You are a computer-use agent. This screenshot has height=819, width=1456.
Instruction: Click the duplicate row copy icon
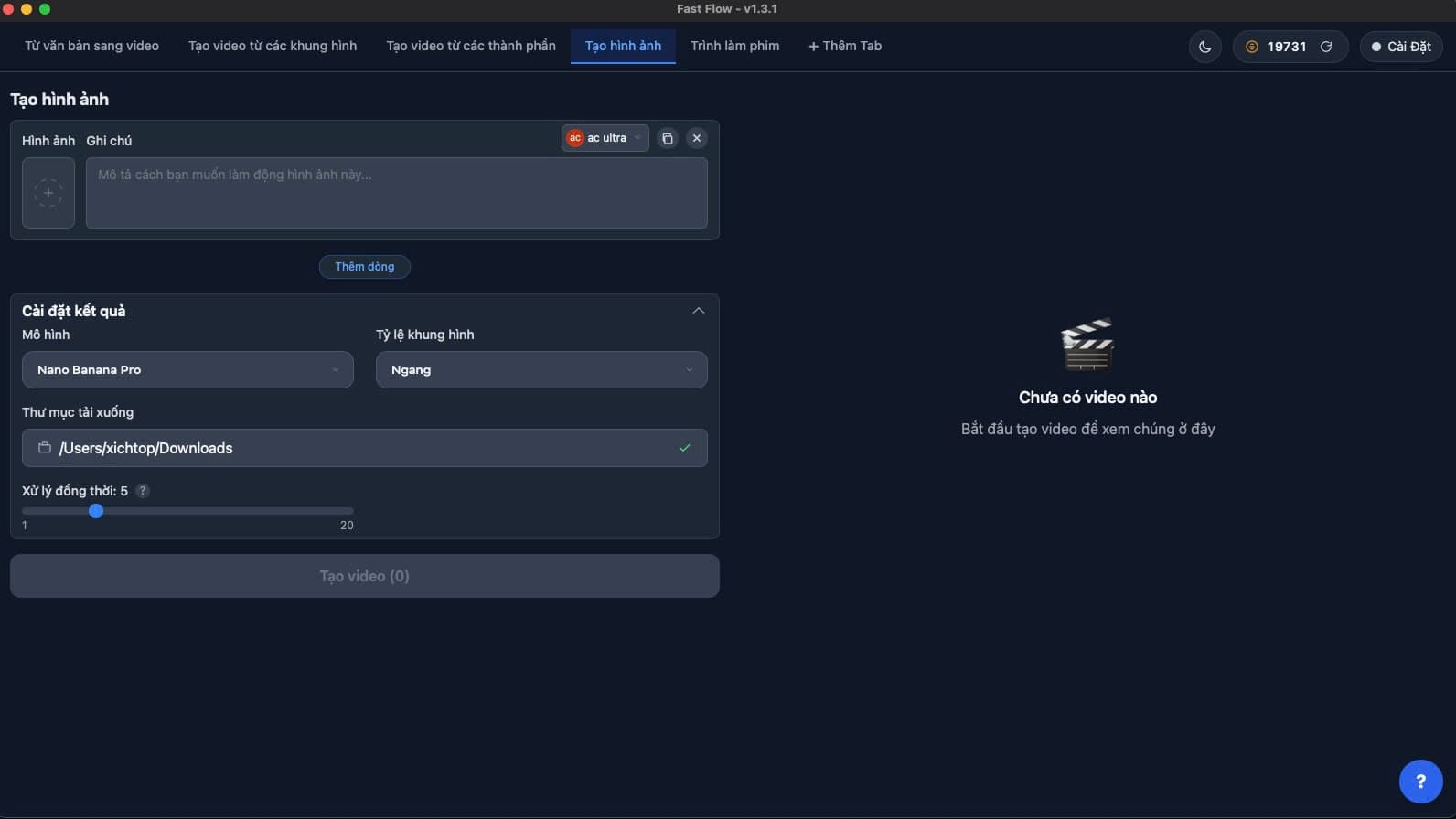coord(668,138)
